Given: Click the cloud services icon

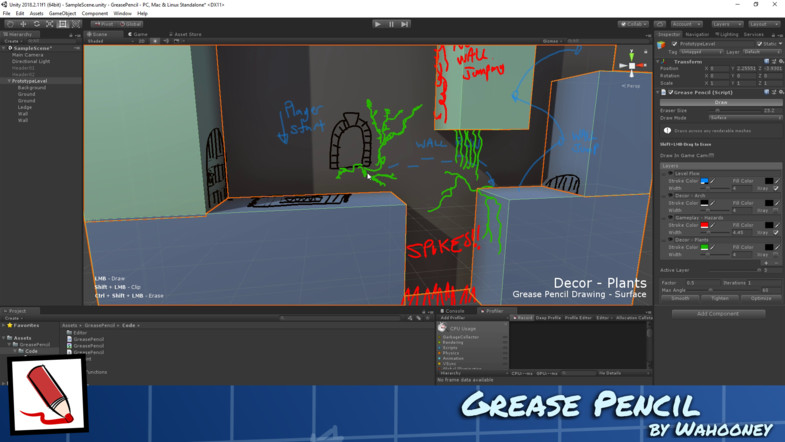Looking at the screenshot, I should (x=660, y=24).
